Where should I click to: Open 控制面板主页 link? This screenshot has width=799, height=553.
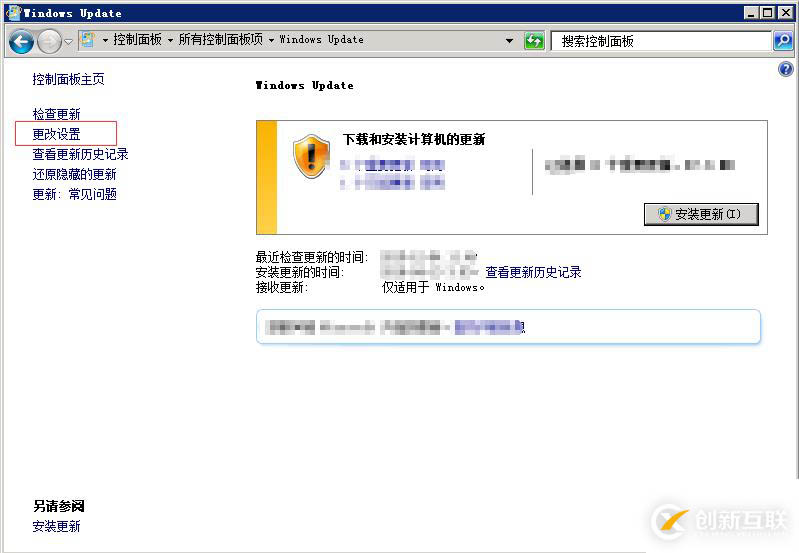(68, 79)
